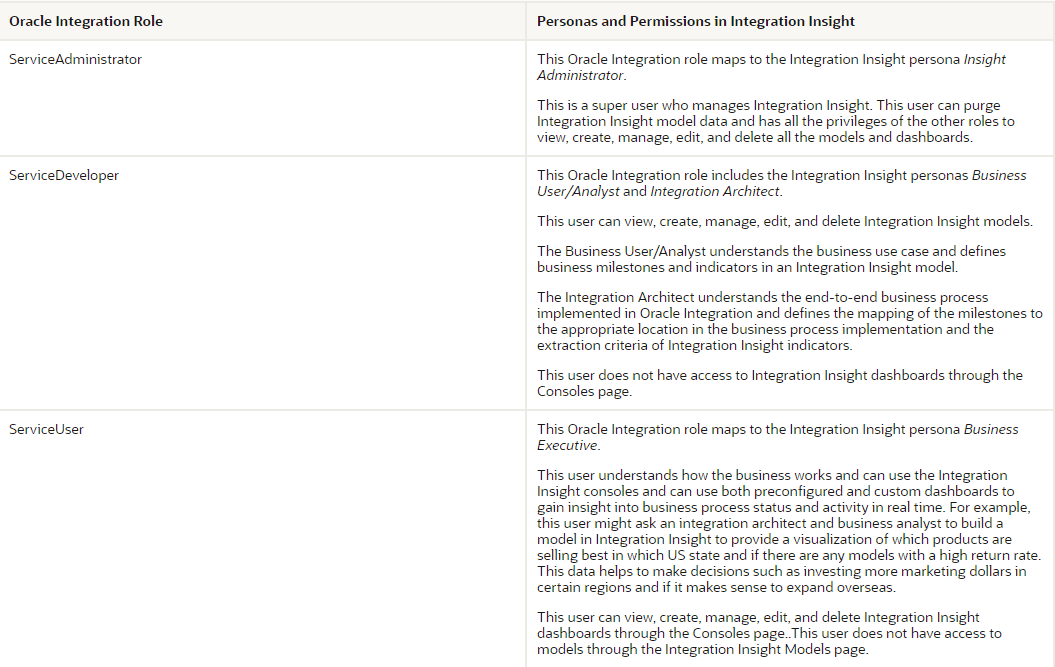
Task: Click the "Personas and Permissions in Integration Insight" header
Action: pyautogui.click(x=696, y=21)
